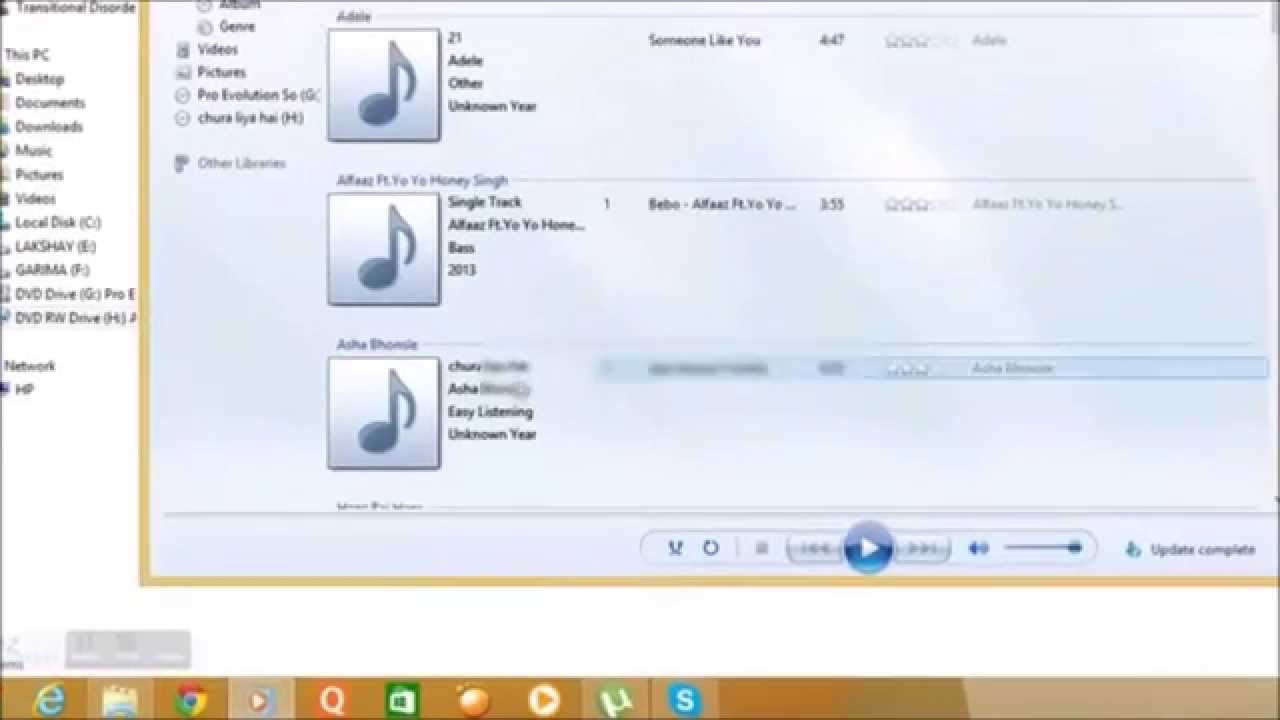Switch to Windows Media Player taskbar button

tap(259, 700)
